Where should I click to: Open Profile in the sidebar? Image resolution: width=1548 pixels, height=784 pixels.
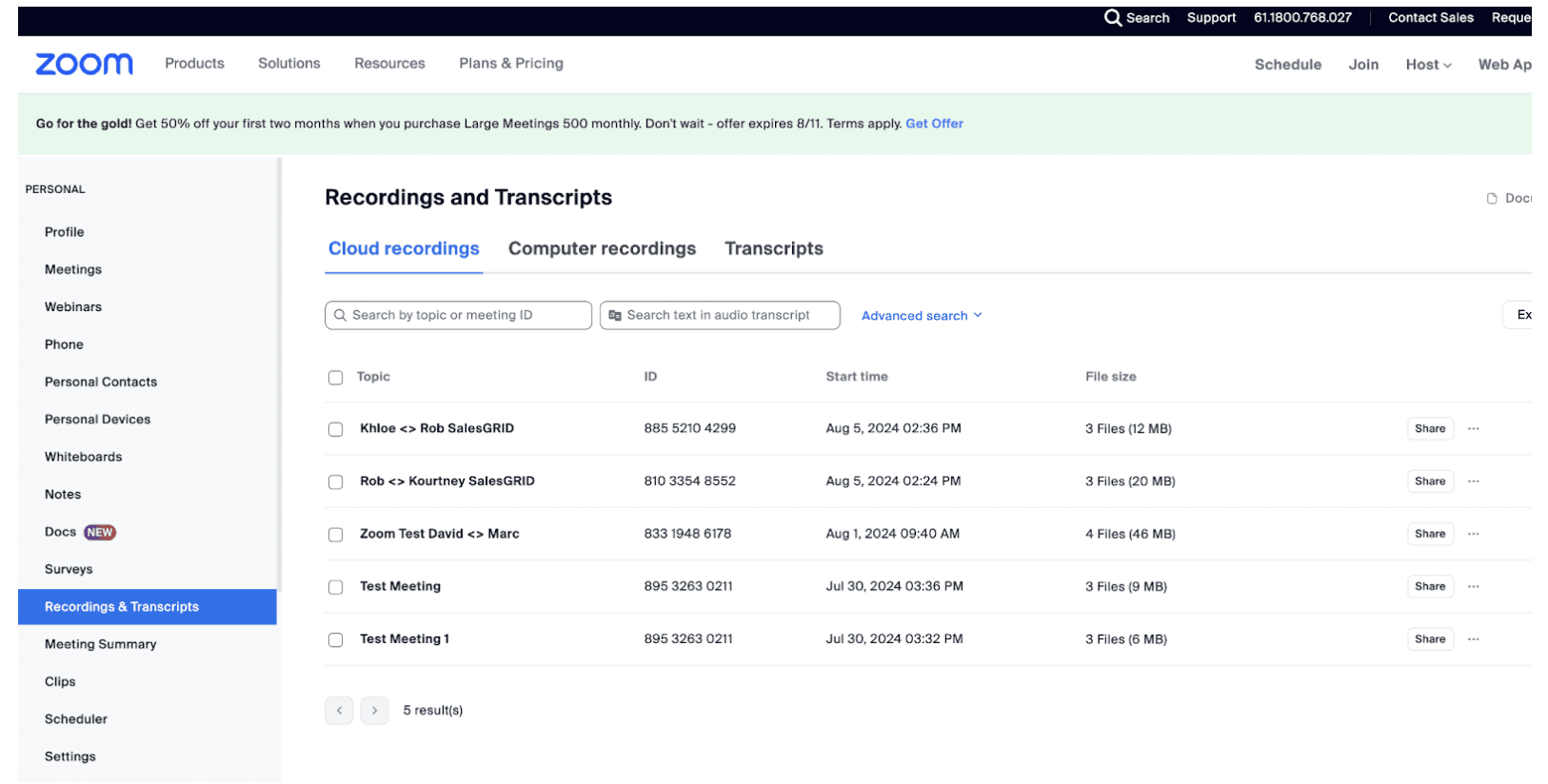64,232
